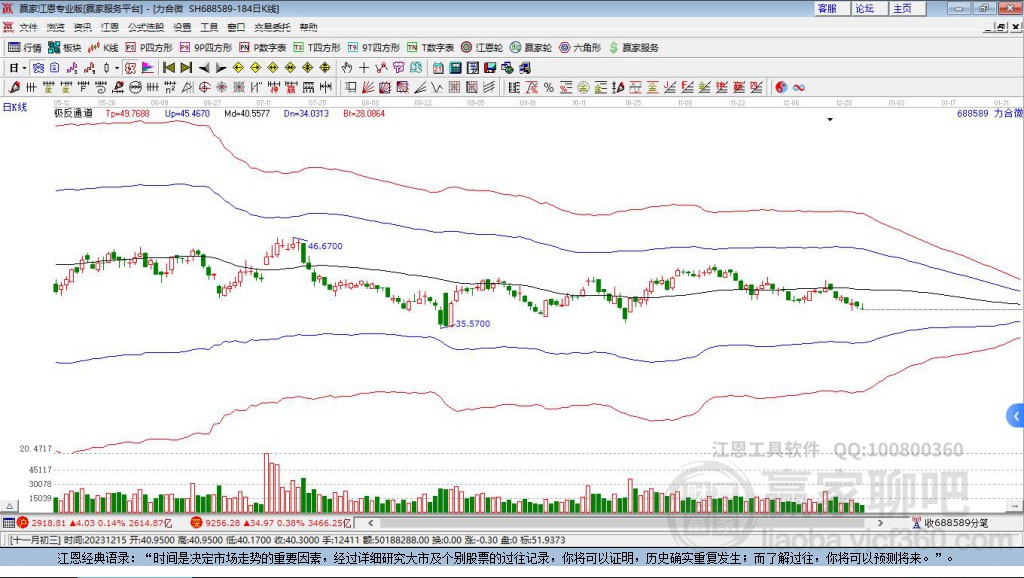Screen dimensions: 1024x578
Task: Open the T数字表 tool
Action: [430, 48]
